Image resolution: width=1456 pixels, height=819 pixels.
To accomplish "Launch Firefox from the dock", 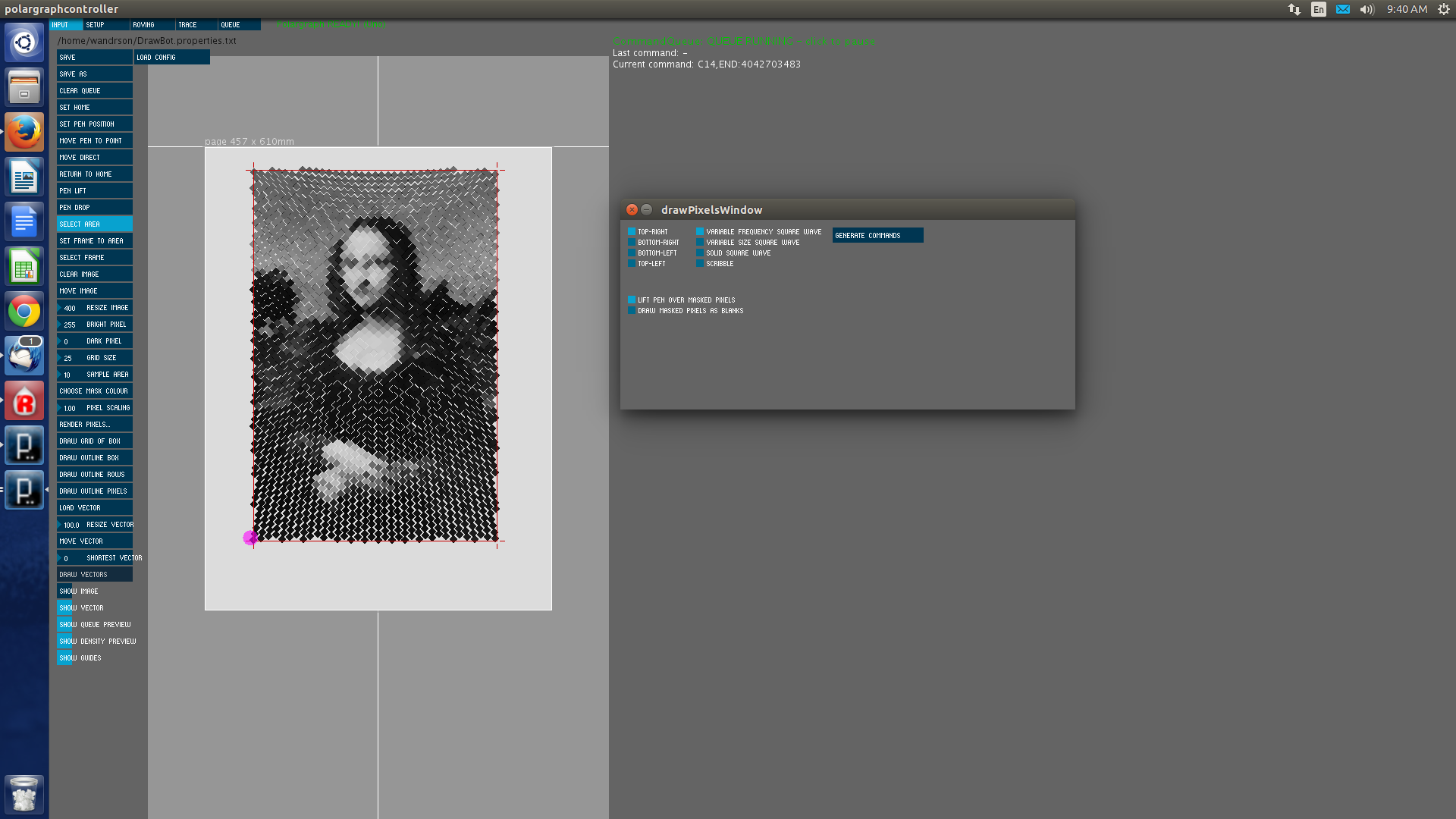I will (x=24, y=132).
